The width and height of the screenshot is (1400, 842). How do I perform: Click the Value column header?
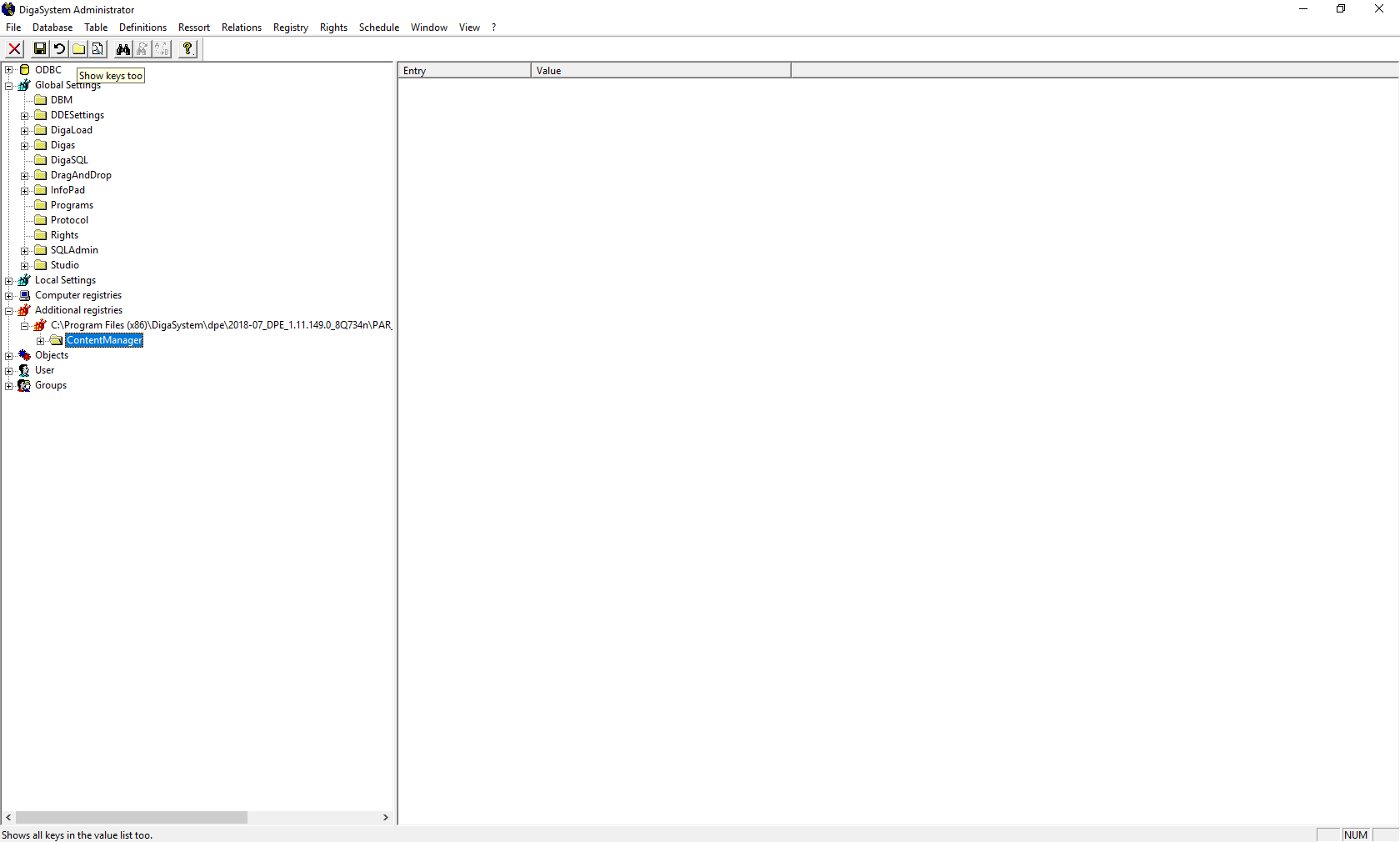pos(660,71)
